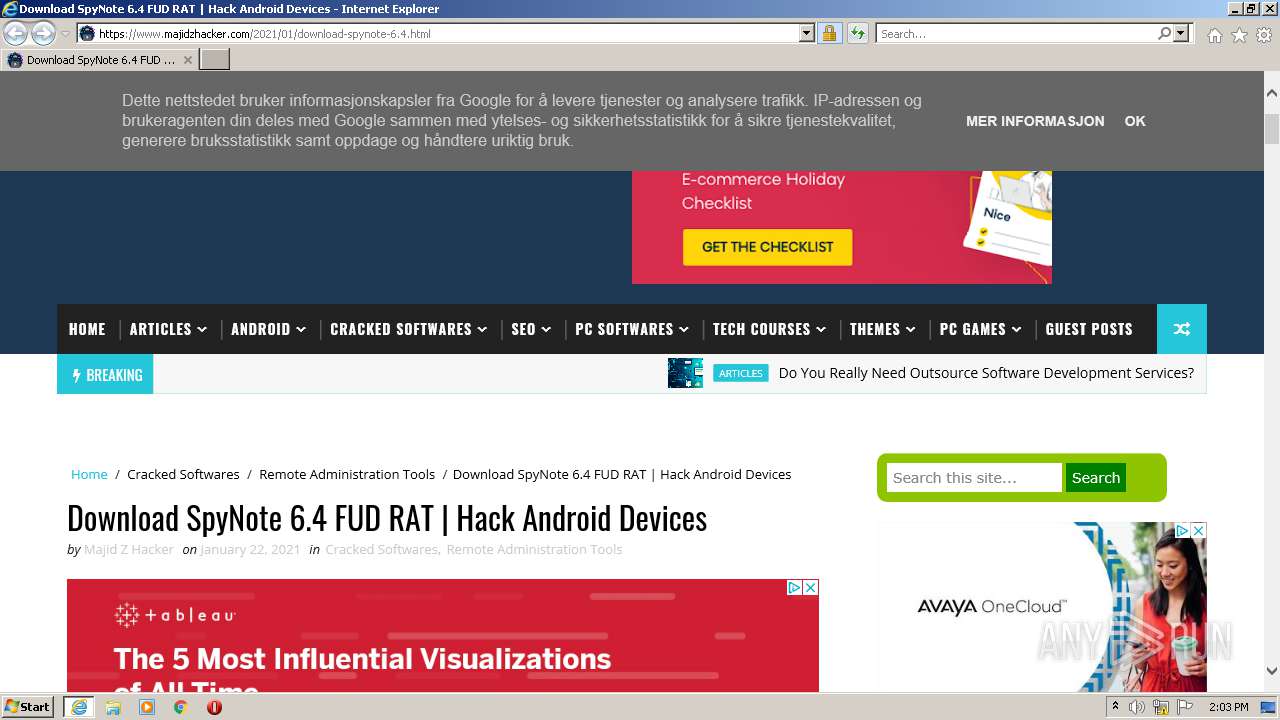This screenshot has width=1280, height=720.
Task: Show hidden tray icons arrow
Action: pyautogui.click(x=1115, y=707)
